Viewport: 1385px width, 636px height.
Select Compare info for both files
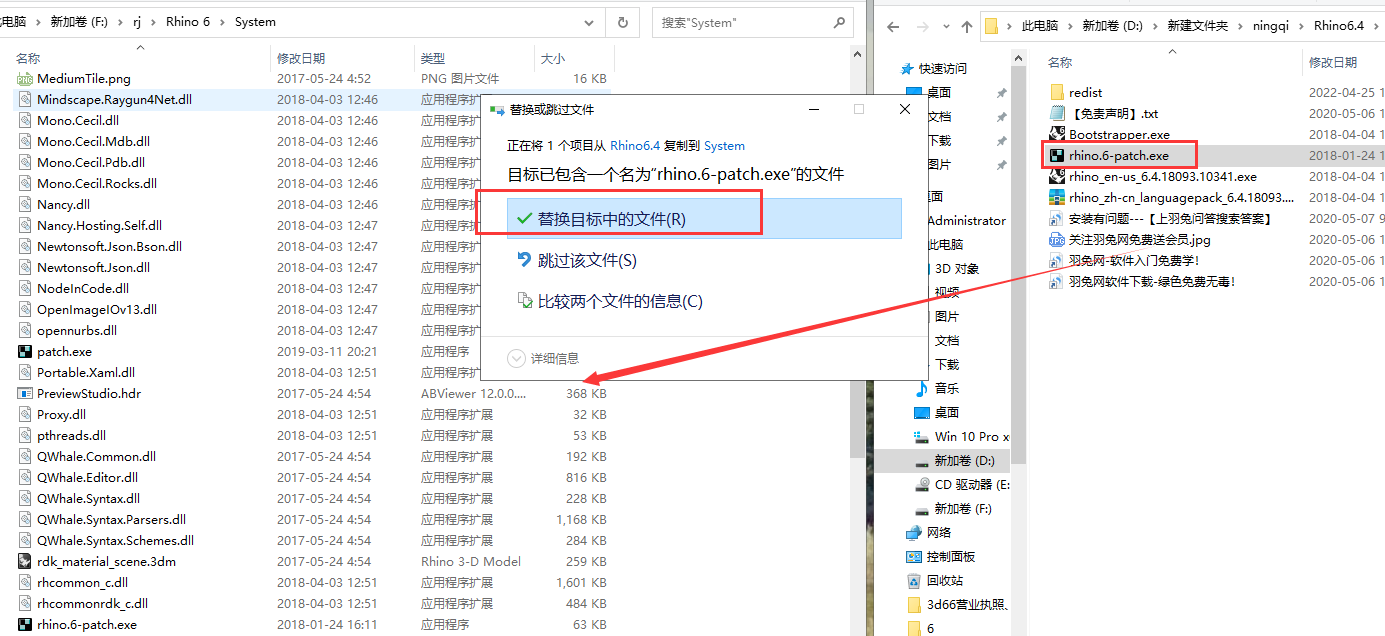619,301
